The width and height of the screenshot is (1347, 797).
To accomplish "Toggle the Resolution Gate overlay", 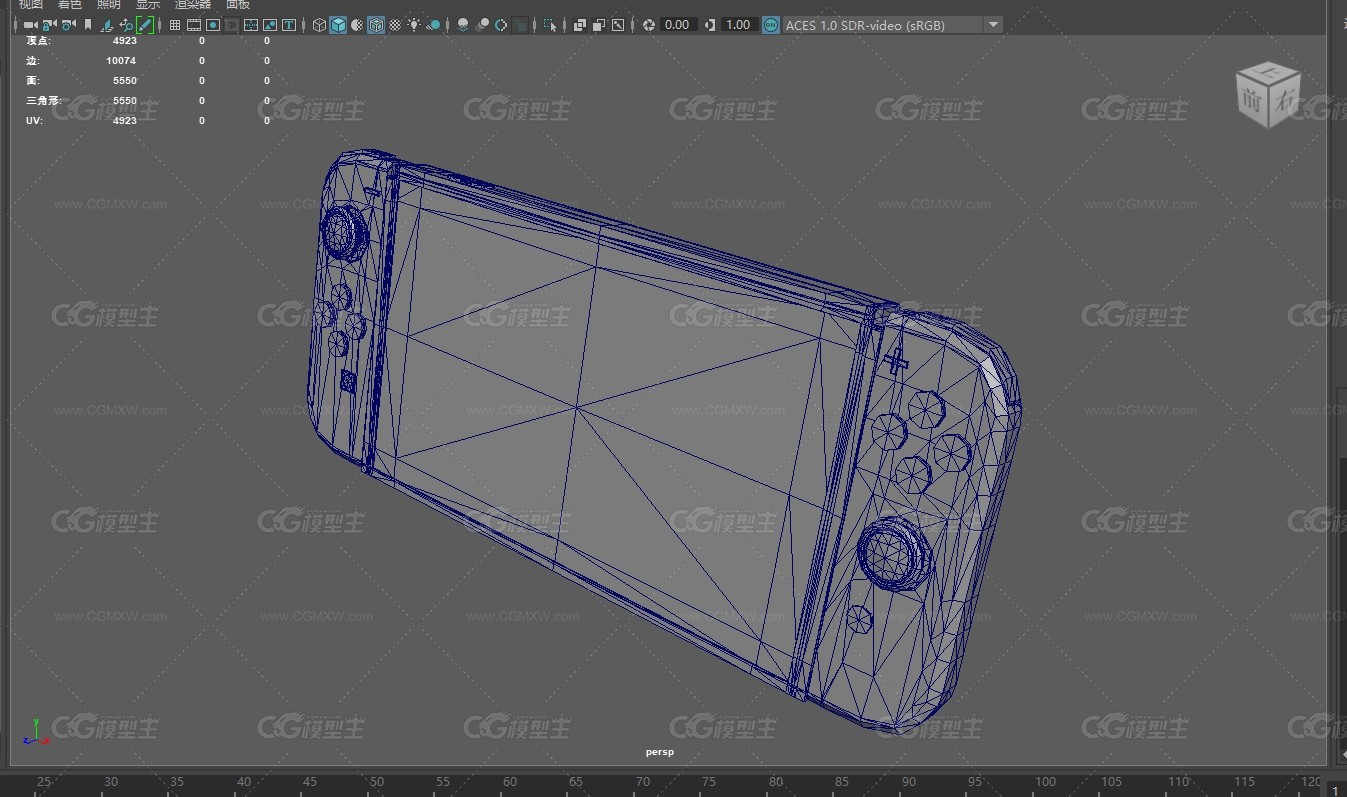I will point(213,25).
